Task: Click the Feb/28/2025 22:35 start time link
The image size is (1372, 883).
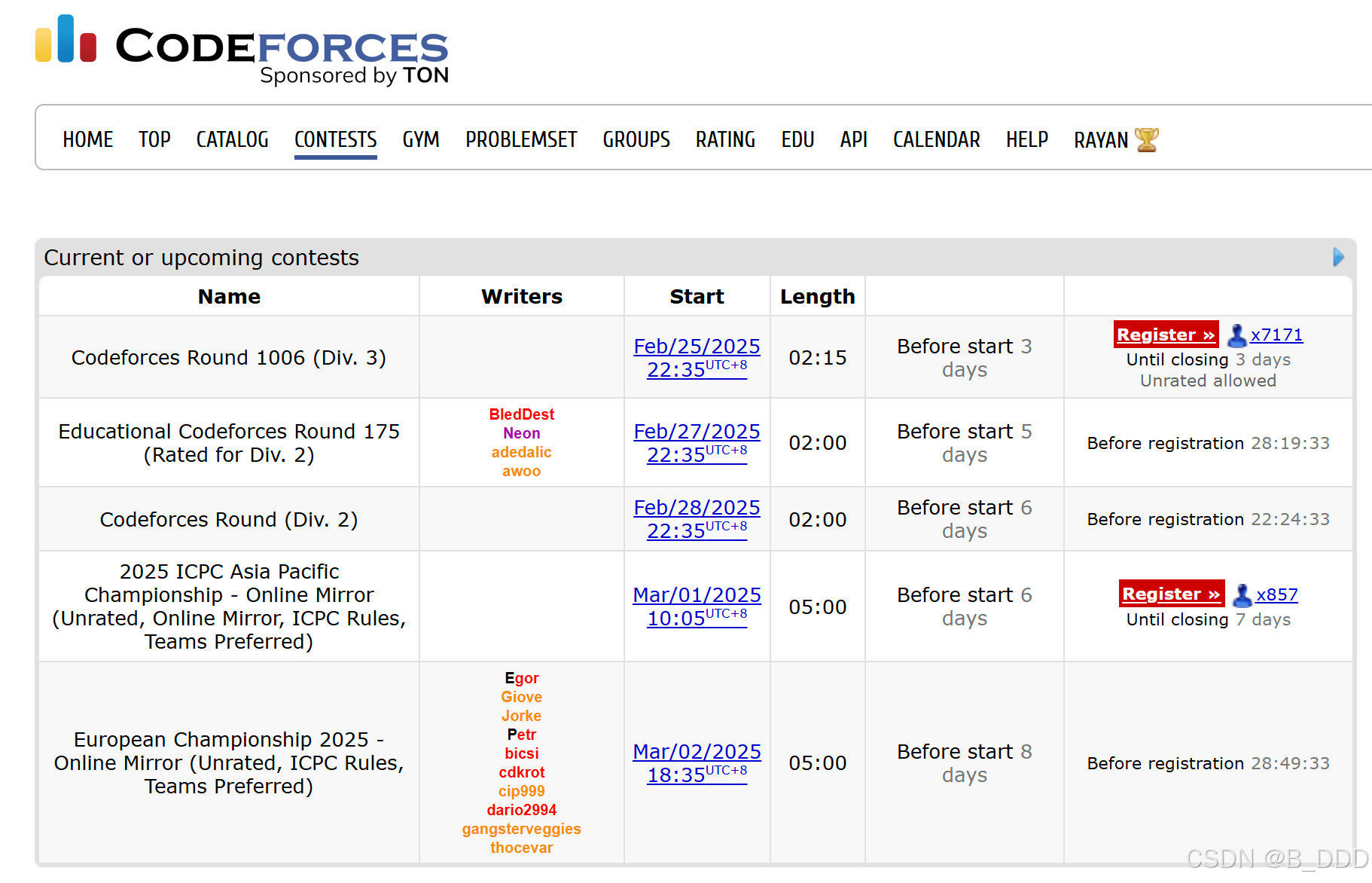Action: point(697,519)
